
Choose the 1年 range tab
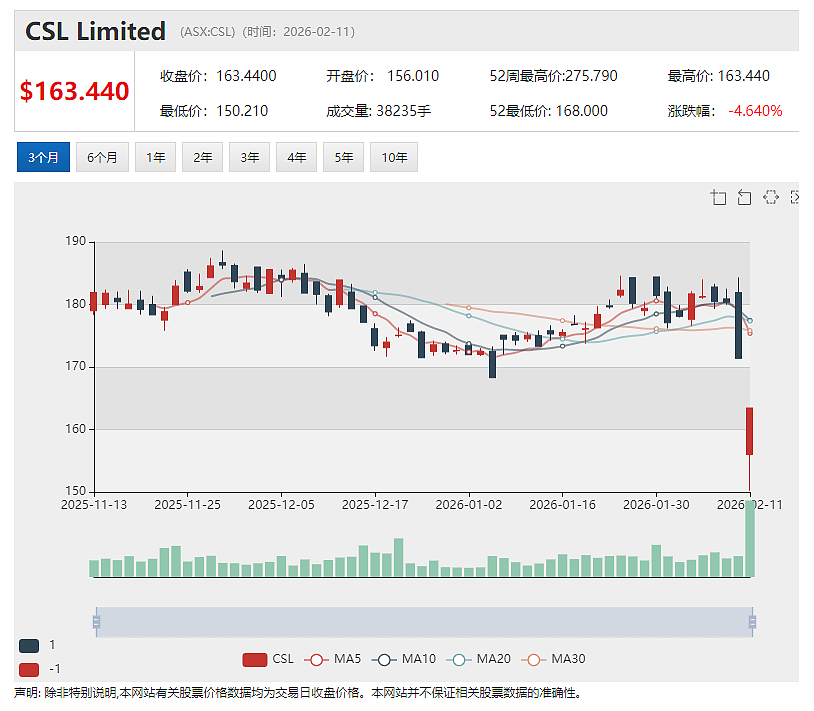[x=155, y=157]
